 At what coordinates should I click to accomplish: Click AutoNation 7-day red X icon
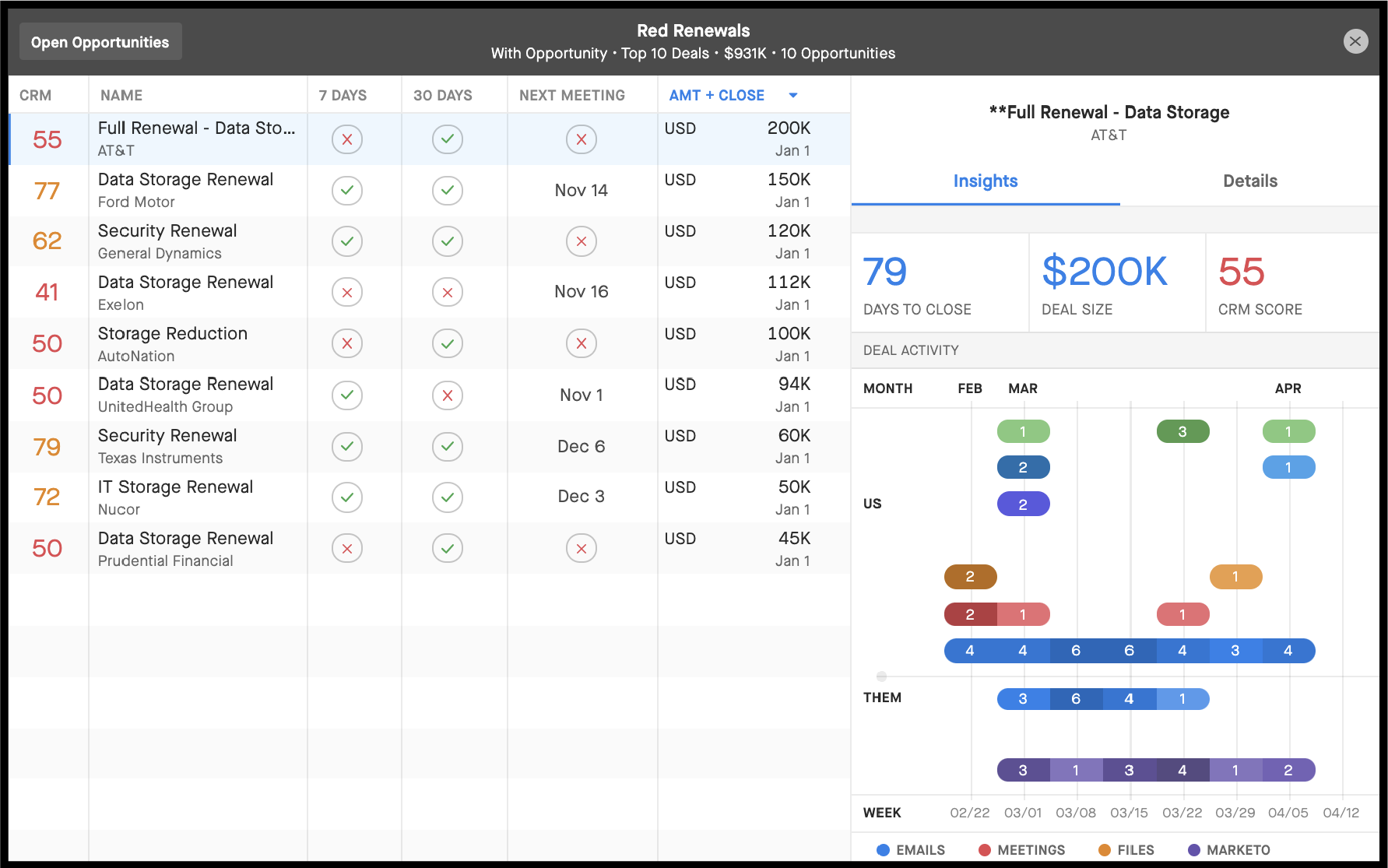pos(347,343)
